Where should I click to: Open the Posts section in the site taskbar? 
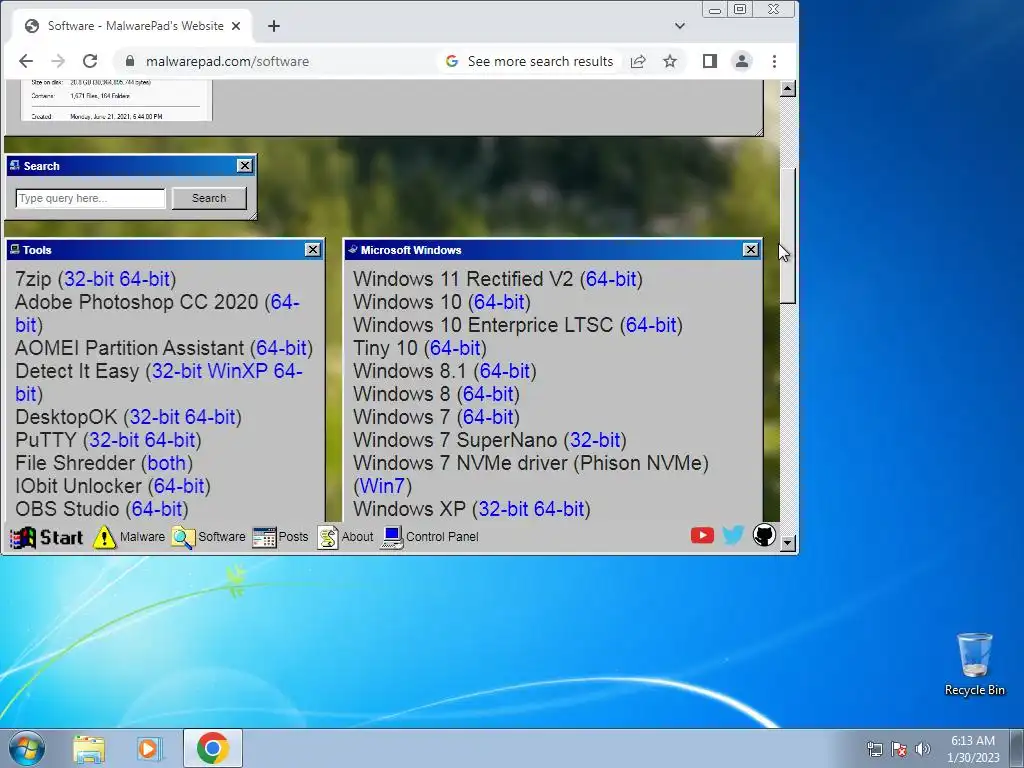tap(280, 537)
